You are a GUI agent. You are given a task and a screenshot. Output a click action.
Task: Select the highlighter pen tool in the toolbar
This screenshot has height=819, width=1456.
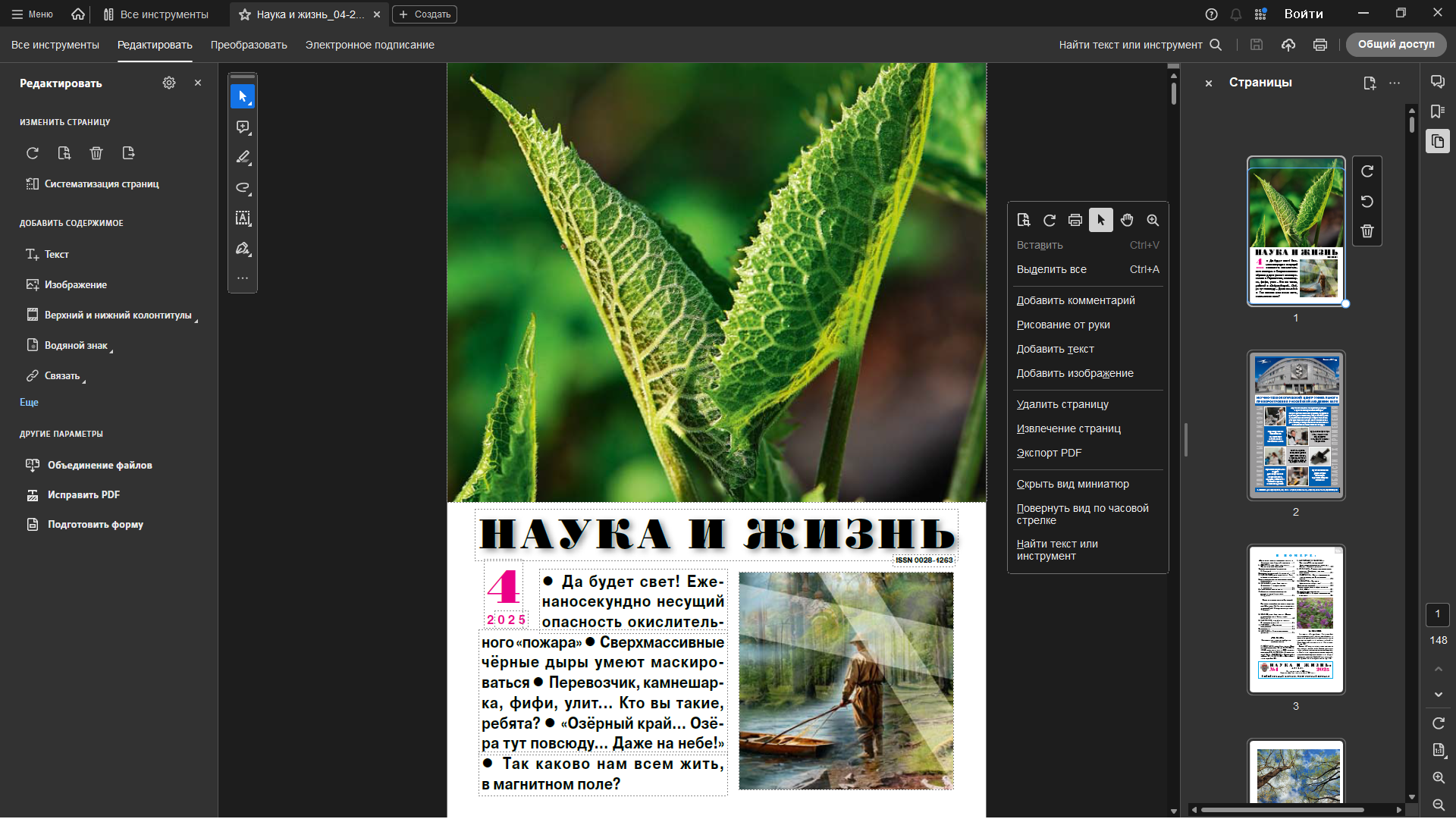[243, 158]
